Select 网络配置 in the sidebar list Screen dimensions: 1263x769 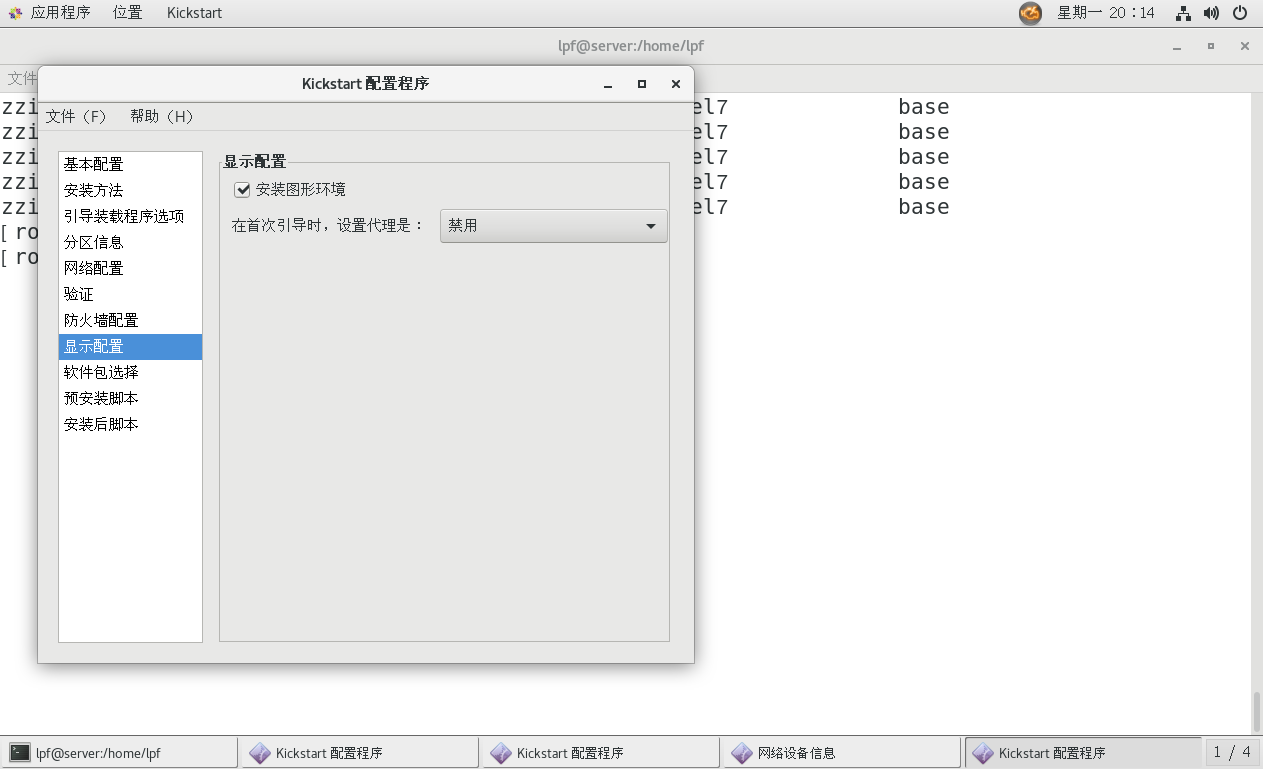130,268
